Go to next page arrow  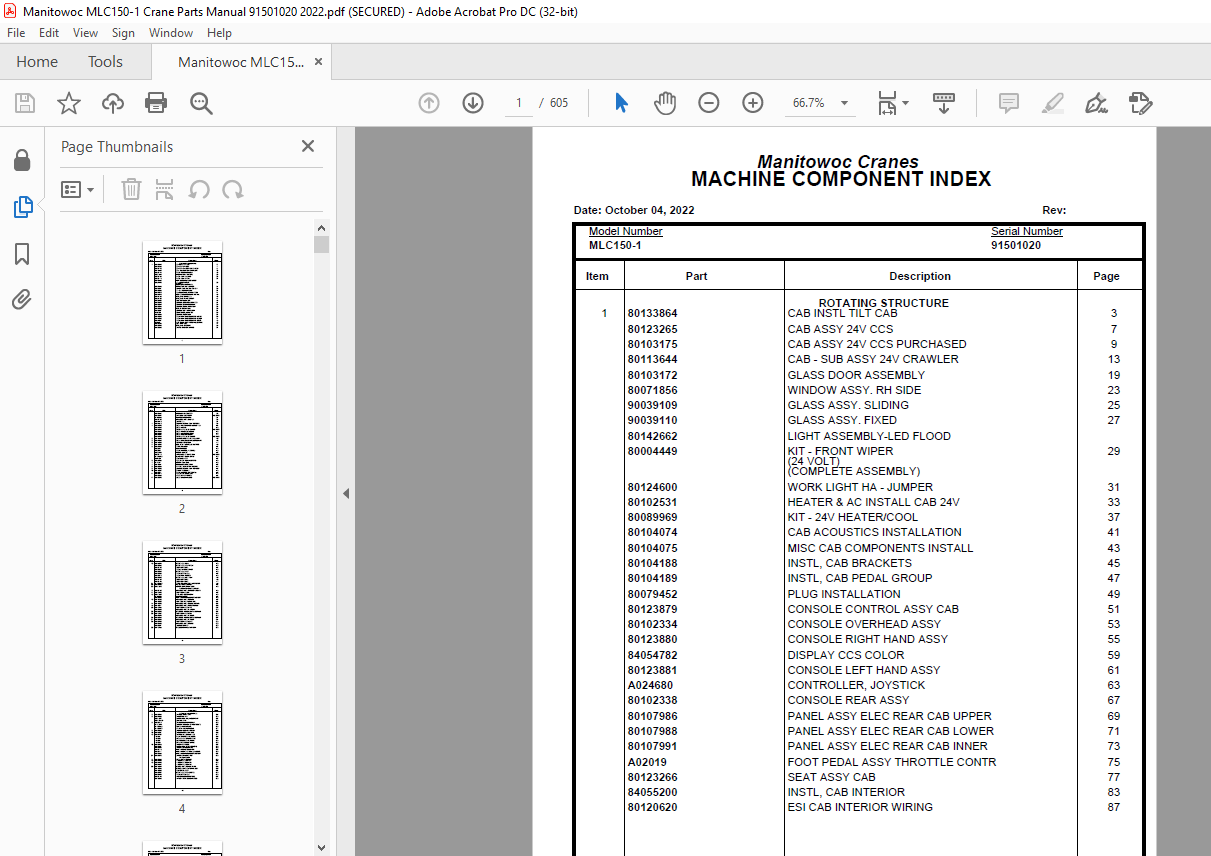[x=473, y=103]
